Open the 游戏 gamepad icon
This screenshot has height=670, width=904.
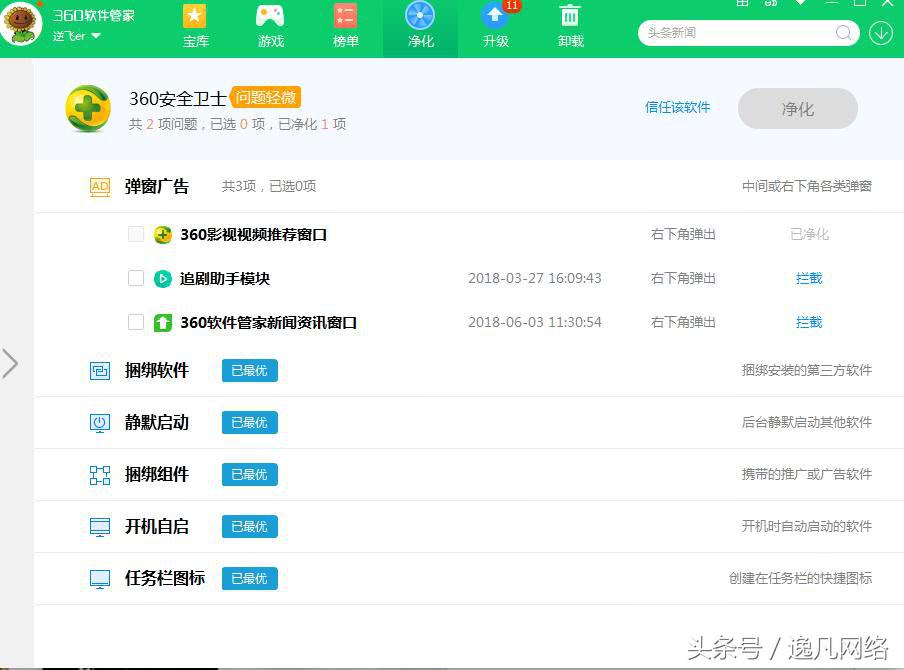270,16
